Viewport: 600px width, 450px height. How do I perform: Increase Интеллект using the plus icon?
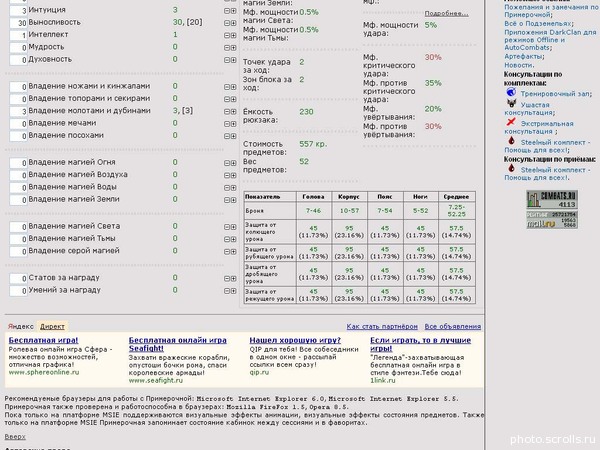coord(233,35)
